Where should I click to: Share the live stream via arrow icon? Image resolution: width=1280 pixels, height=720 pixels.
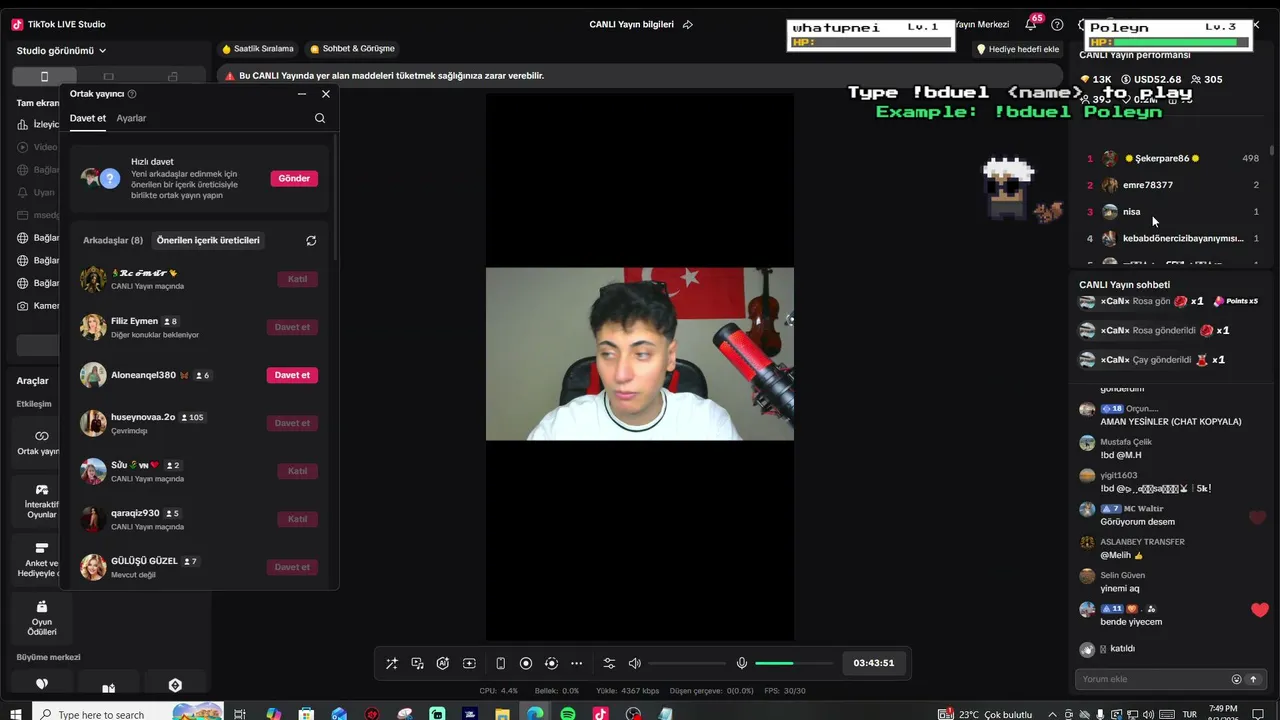688,24
